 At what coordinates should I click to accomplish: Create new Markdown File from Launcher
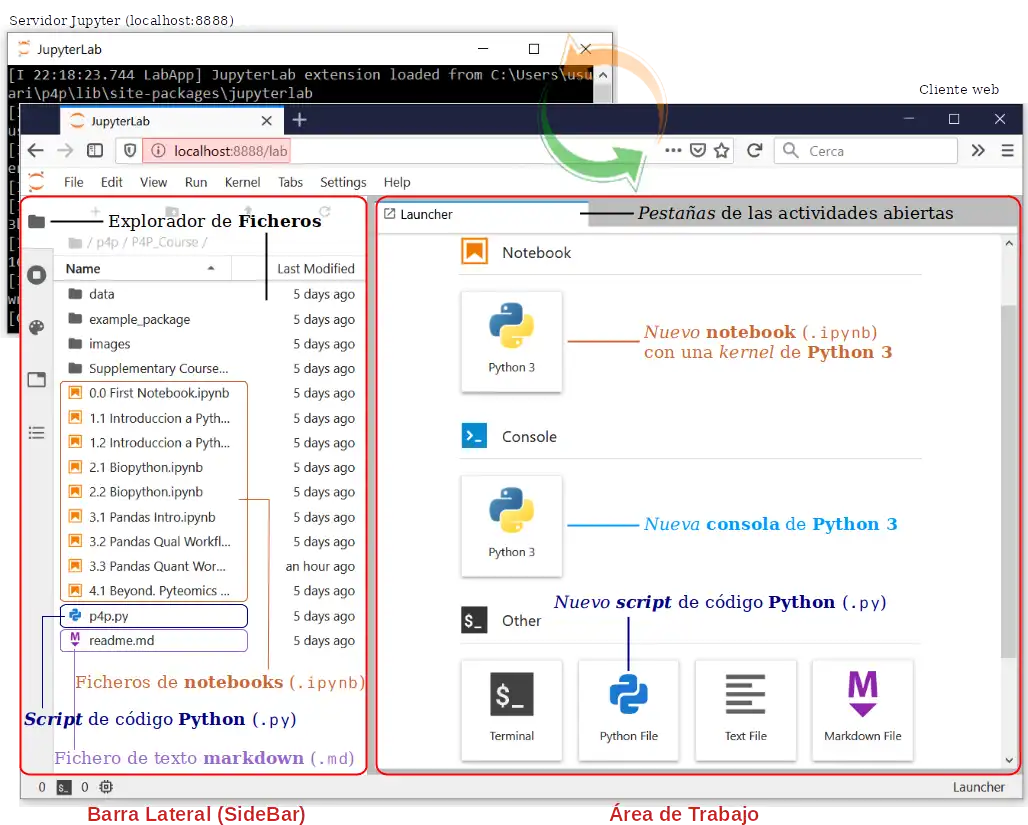tap(862, 710)
